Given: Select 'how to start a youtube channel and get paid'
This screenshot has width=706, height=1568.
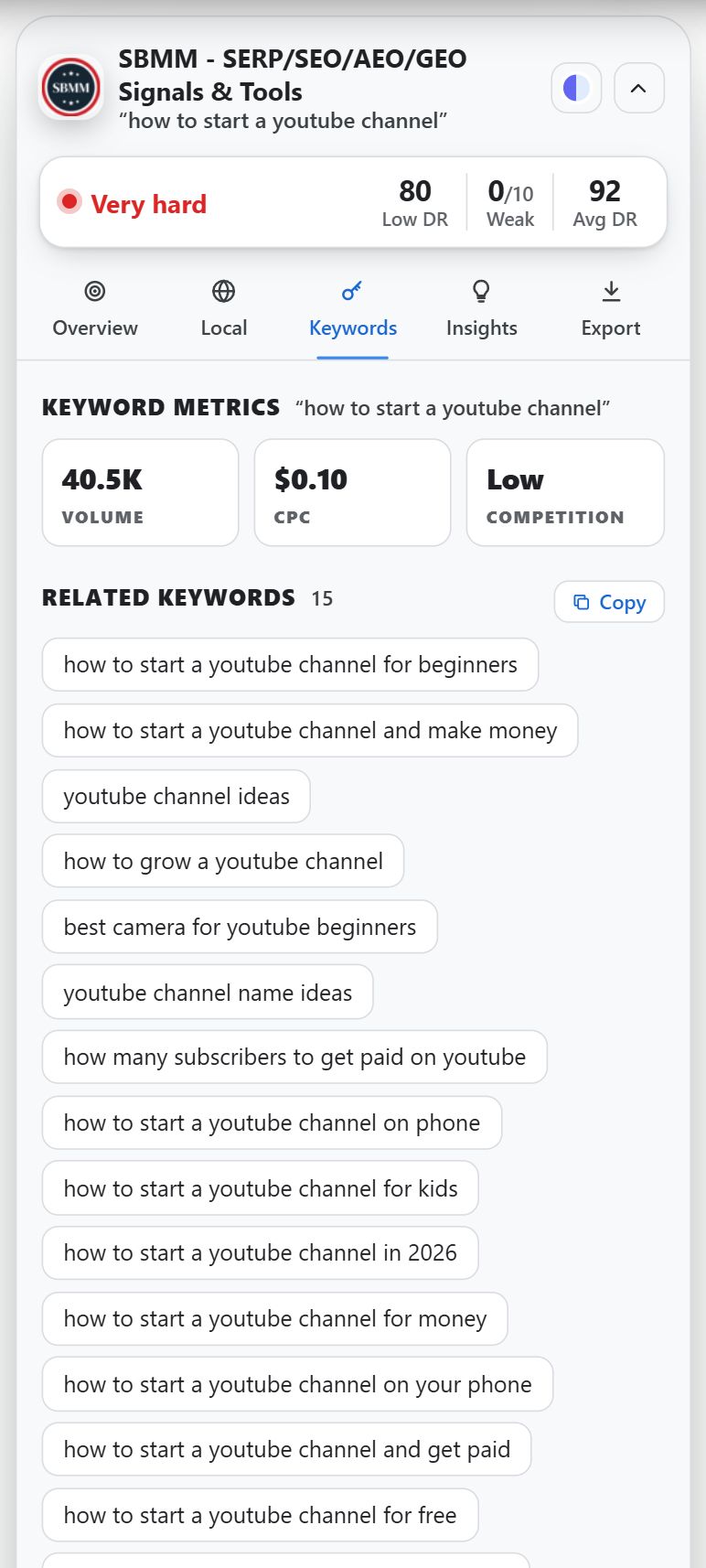Looking at the screenshot, I should click(x=286, y=1450).
